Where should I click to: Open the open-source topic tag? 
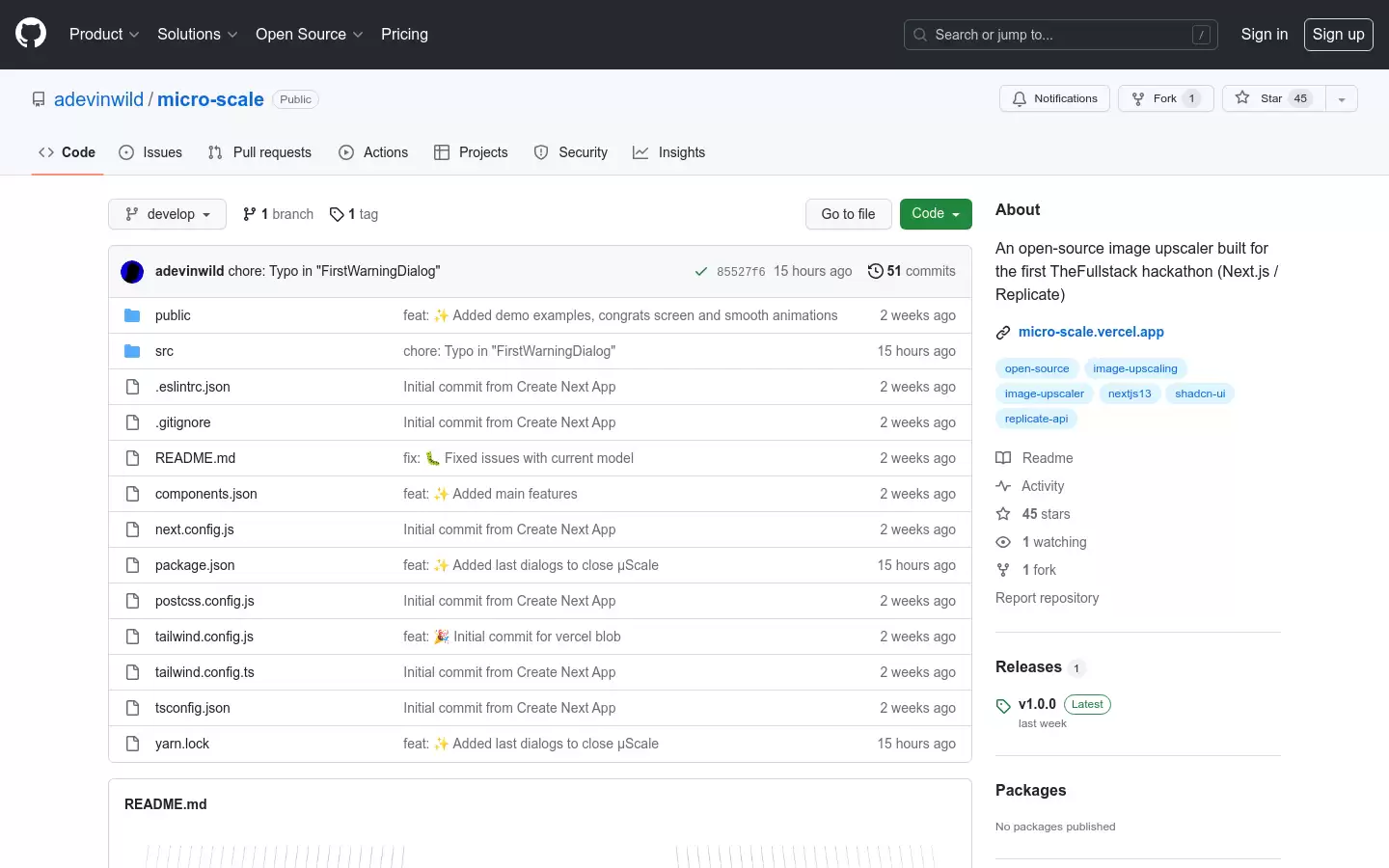click(x=1037, y=368)
